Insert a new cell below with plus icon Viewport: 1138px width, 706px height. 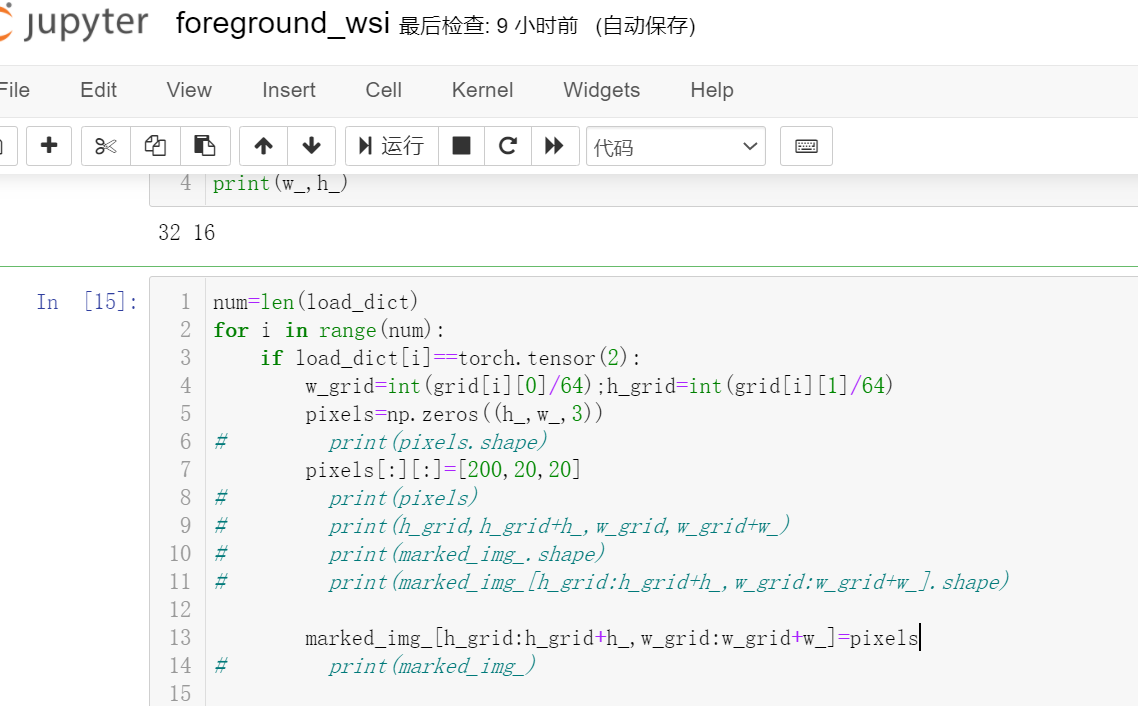49,145
